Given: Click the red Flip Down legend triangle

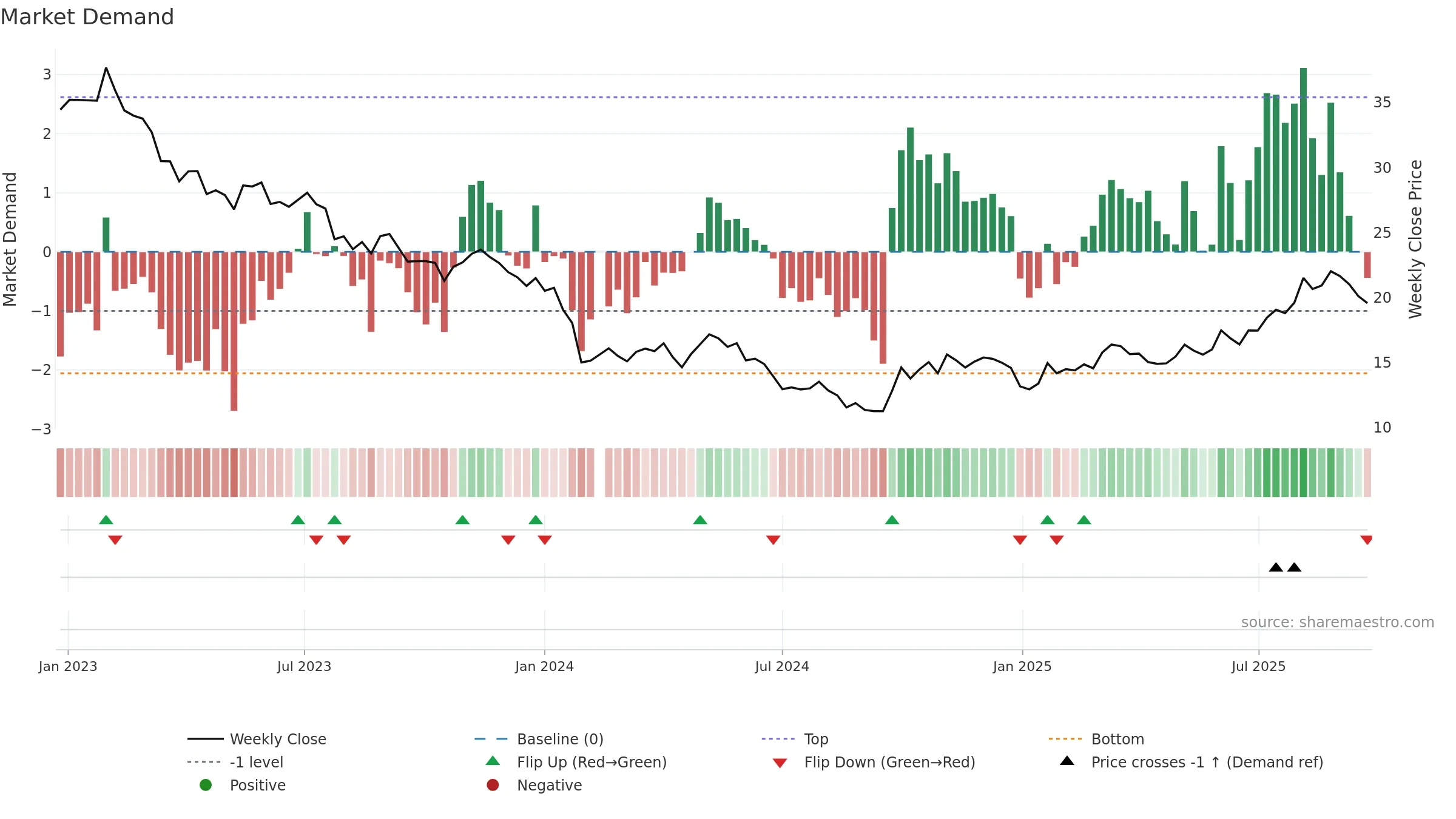Looking at the screenshot, I should (x=780, y=763).
